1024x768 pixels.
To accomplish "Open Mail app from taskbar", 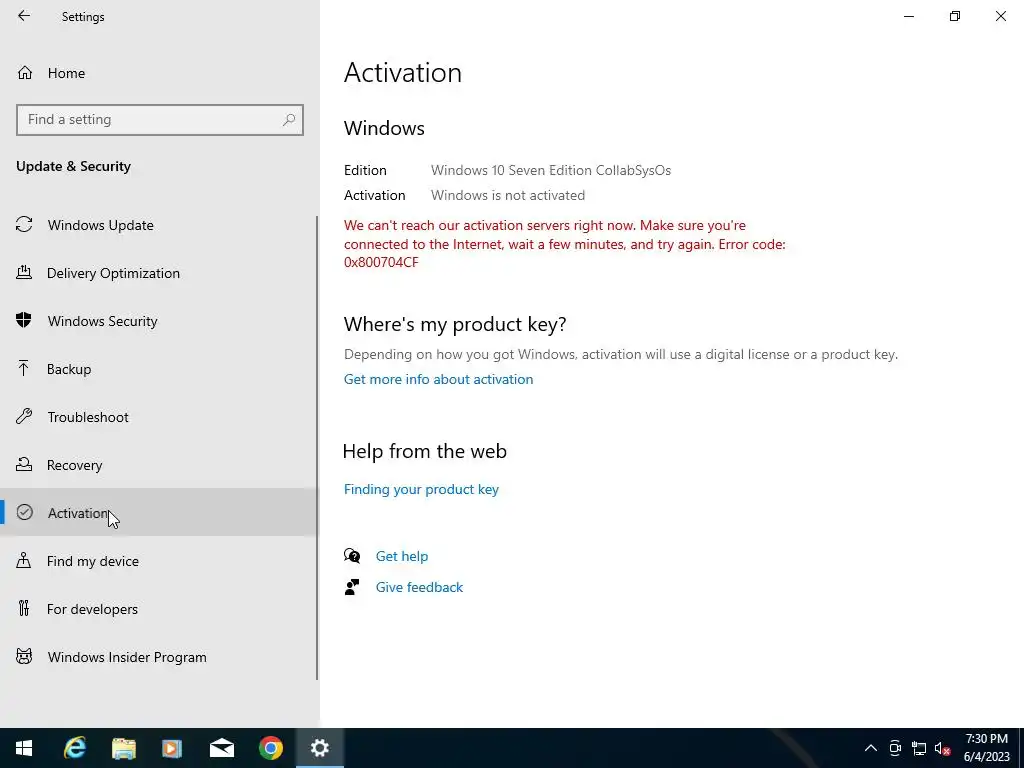I will 221,748.
